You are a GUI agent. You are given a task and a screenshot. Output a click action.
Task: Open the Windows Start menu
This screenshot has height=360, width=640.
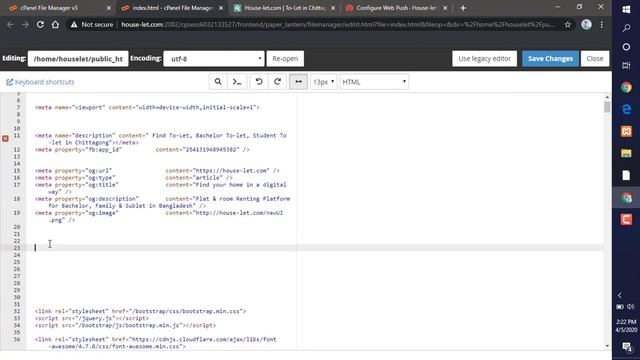[626, 9]
